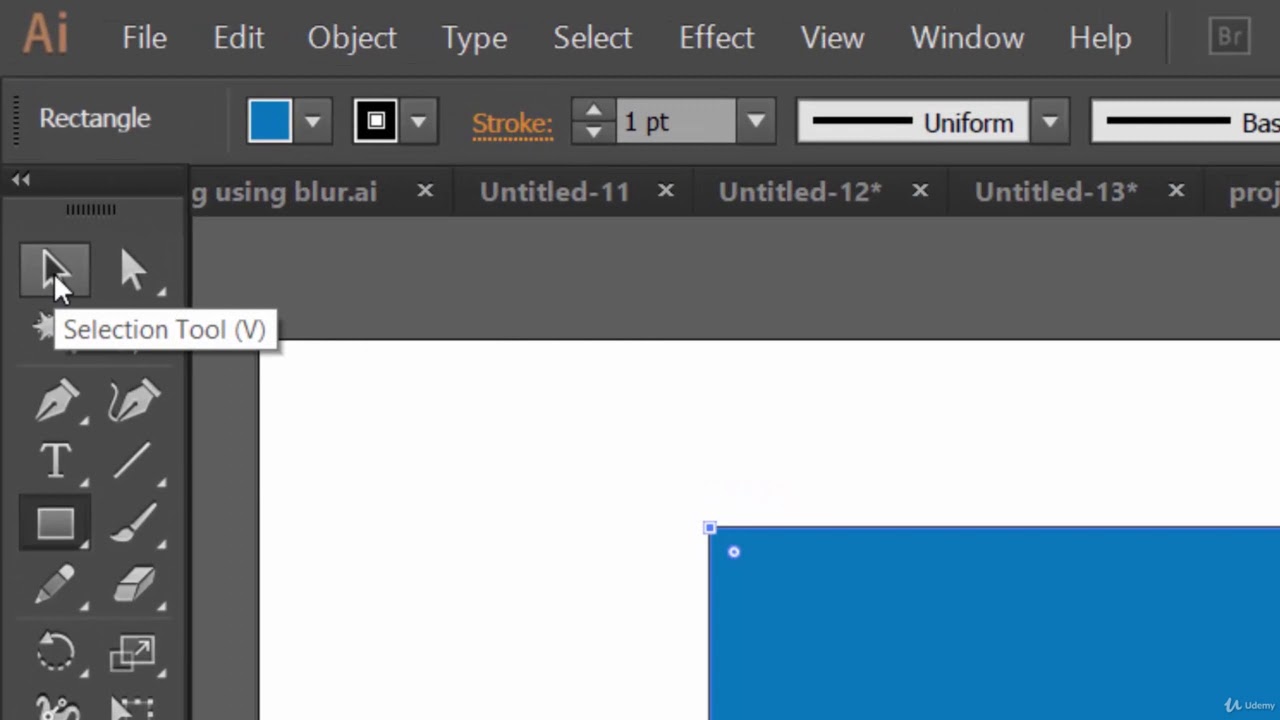Open the File menu

point(144,38)
